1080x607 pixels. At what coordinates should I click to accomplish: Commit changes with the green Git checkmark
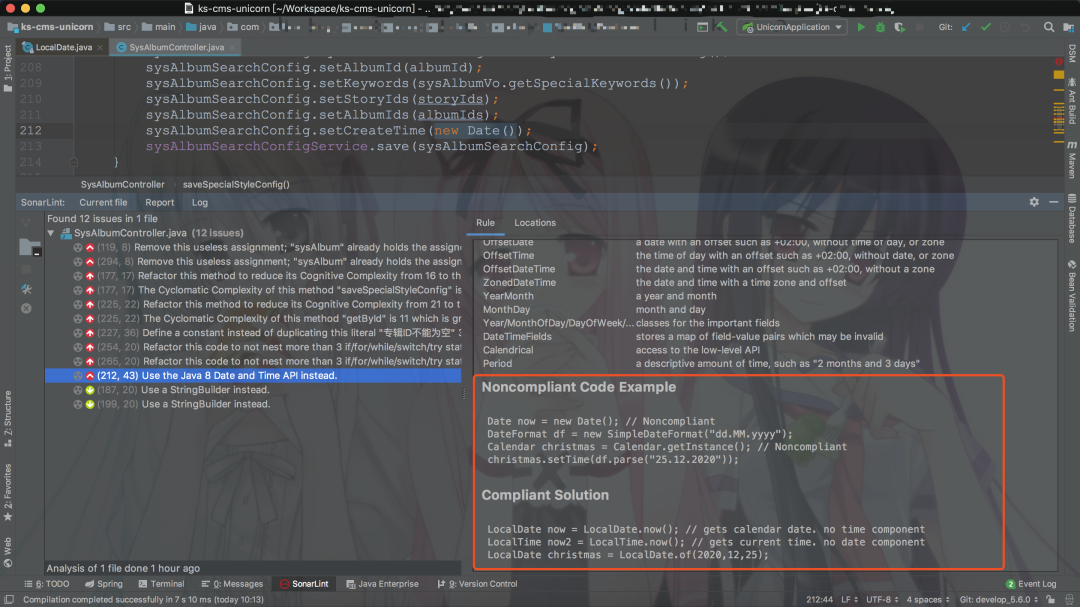[x=986, y=28]
